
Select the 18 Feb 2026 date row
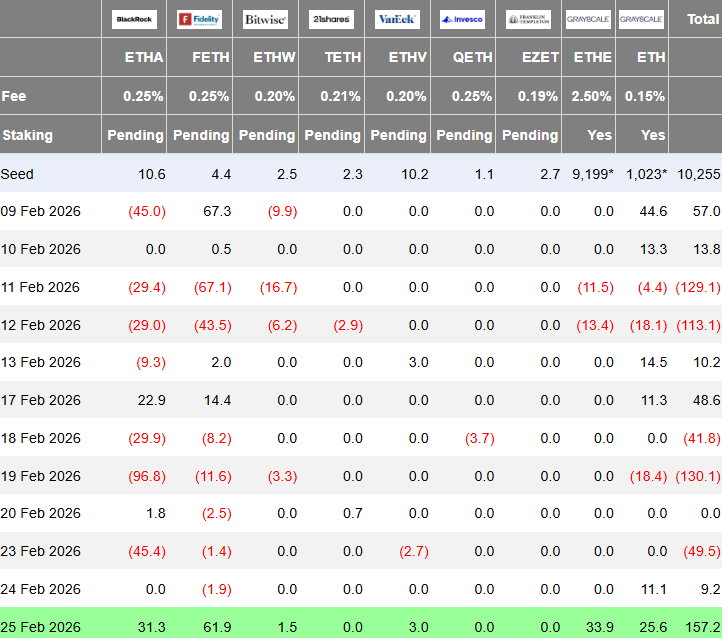pos(361,438)
